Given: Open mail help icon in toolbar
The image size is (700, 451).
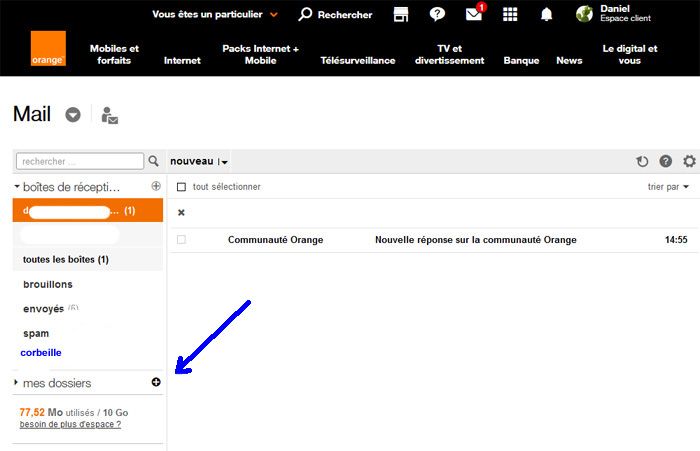Looking at the screenshot, I should click(x=666, y=161).
